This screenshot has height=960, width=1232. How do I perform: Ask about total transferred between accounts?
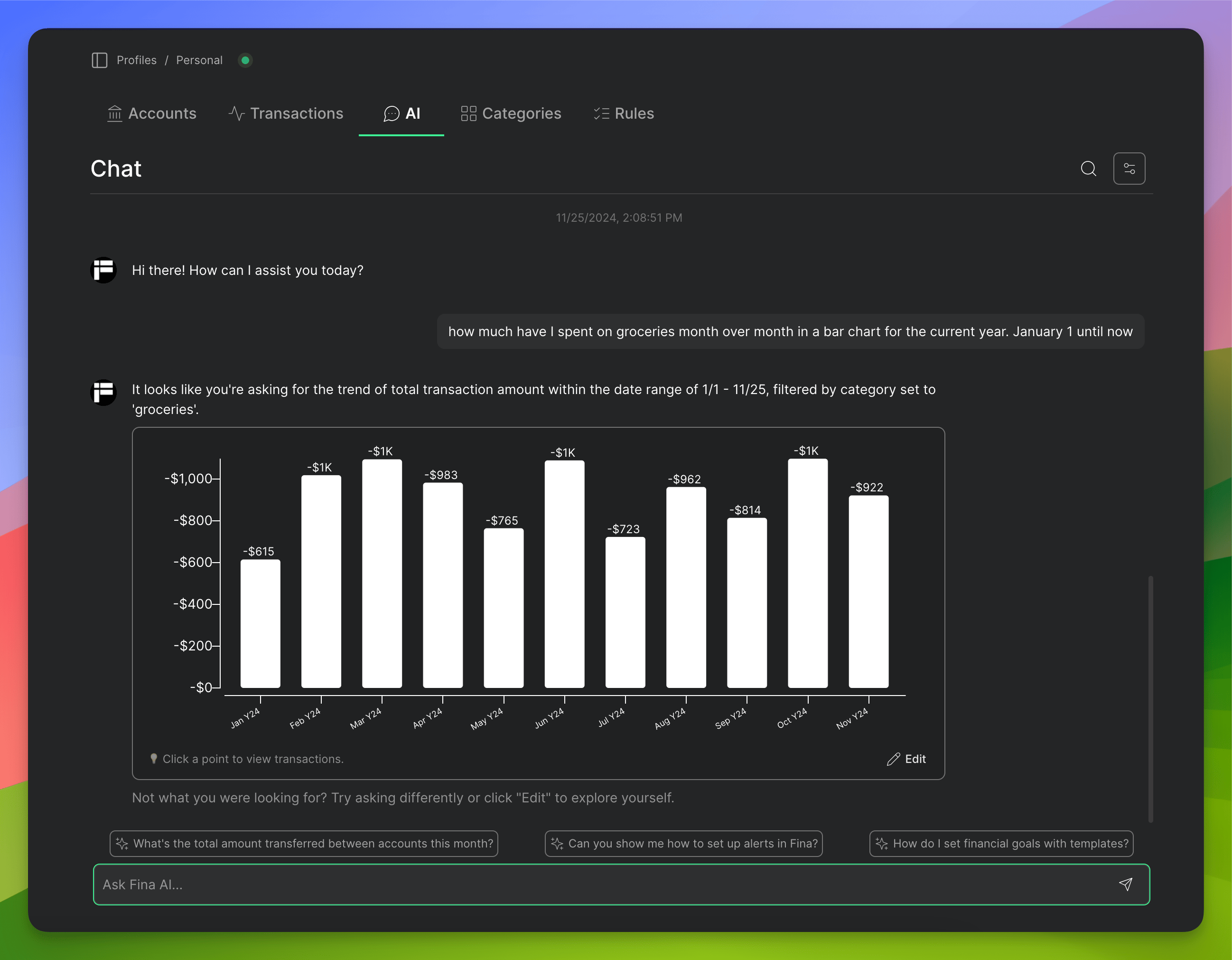pyautogui.click(x=304, y=844)
